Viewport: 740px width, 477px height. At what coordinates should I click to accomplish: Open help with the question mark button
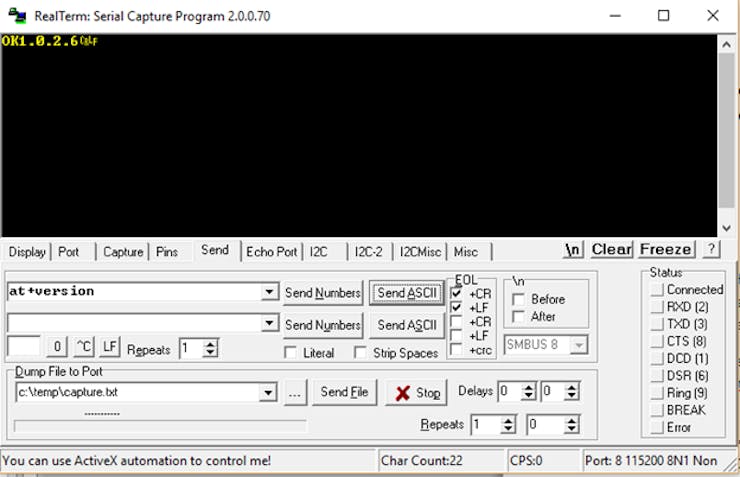[x=711, y=249]
